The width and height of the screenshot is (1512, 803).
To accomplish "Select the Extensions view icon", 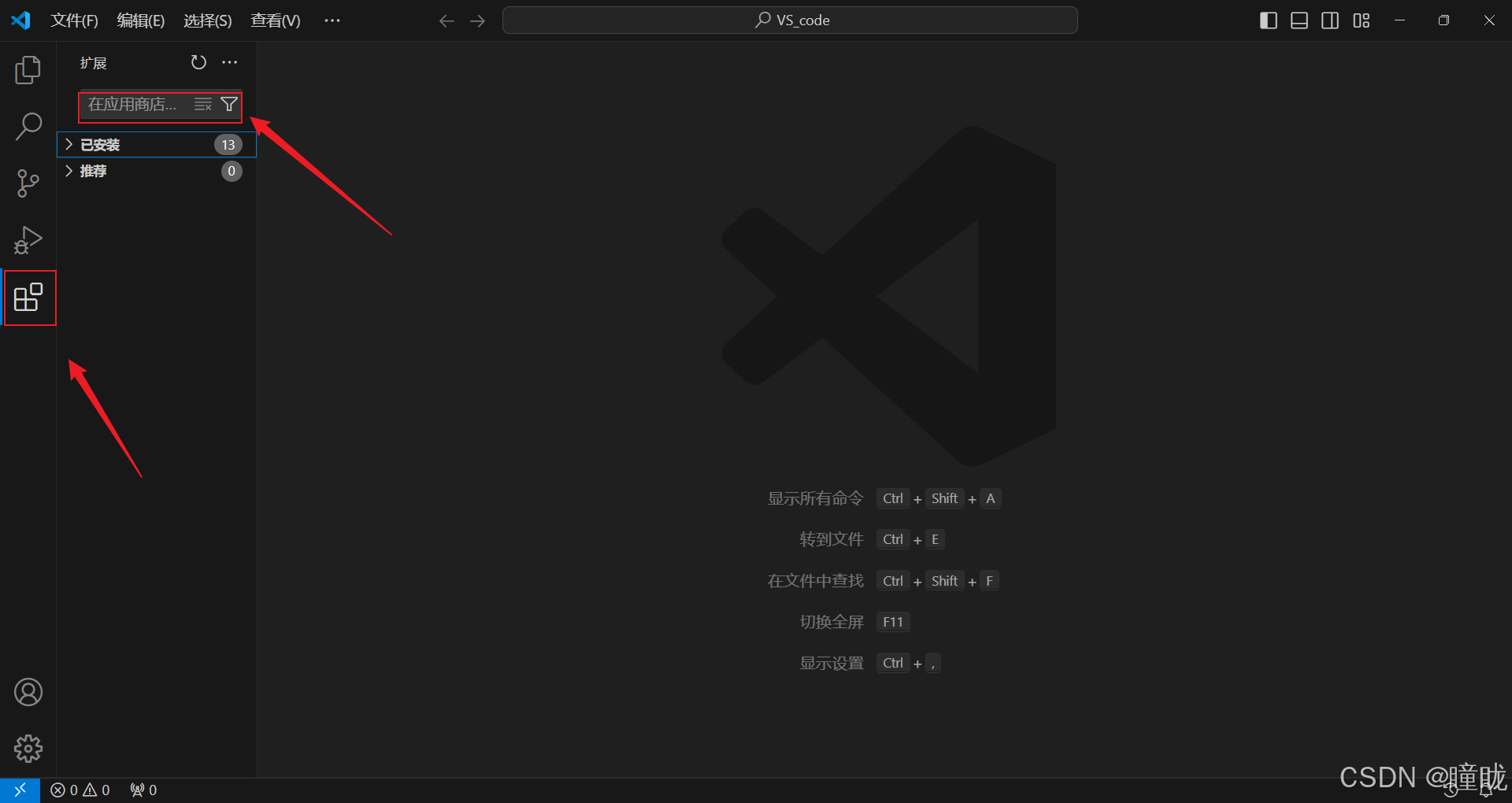I will tap(28, 297).
